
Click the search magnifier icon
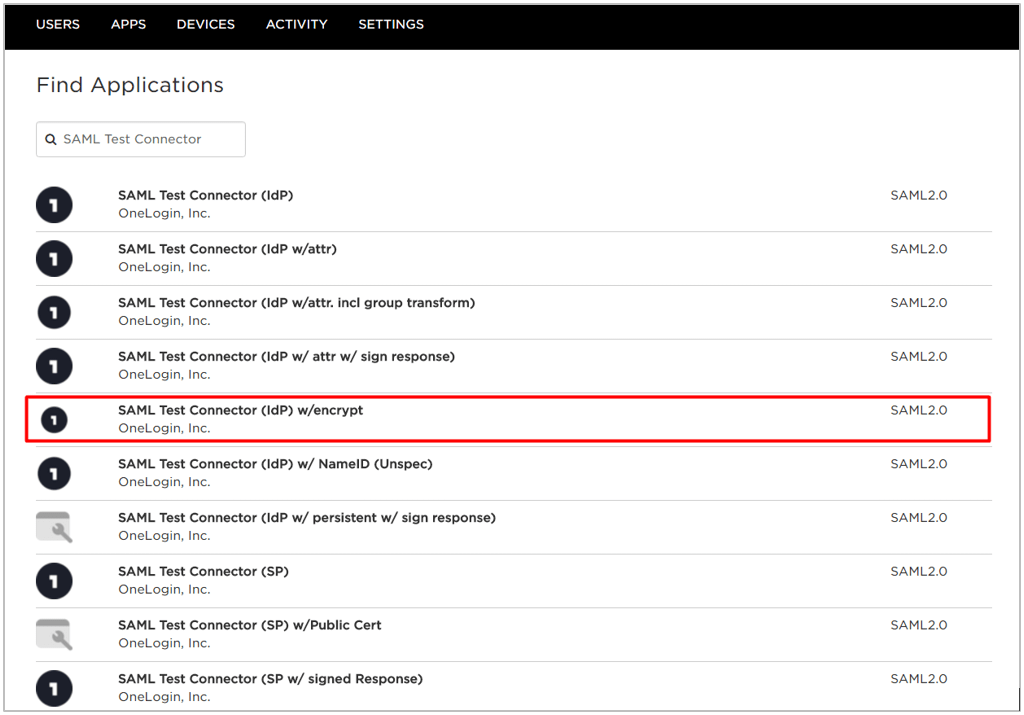(51, 139)
